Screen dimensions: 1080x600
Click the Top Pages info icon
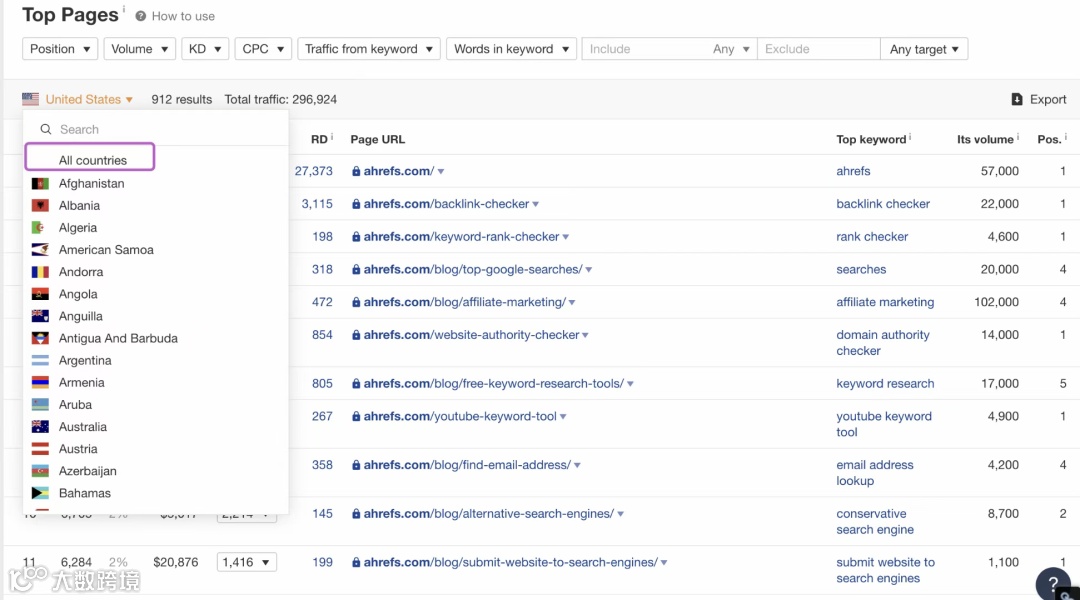[124, 11]
